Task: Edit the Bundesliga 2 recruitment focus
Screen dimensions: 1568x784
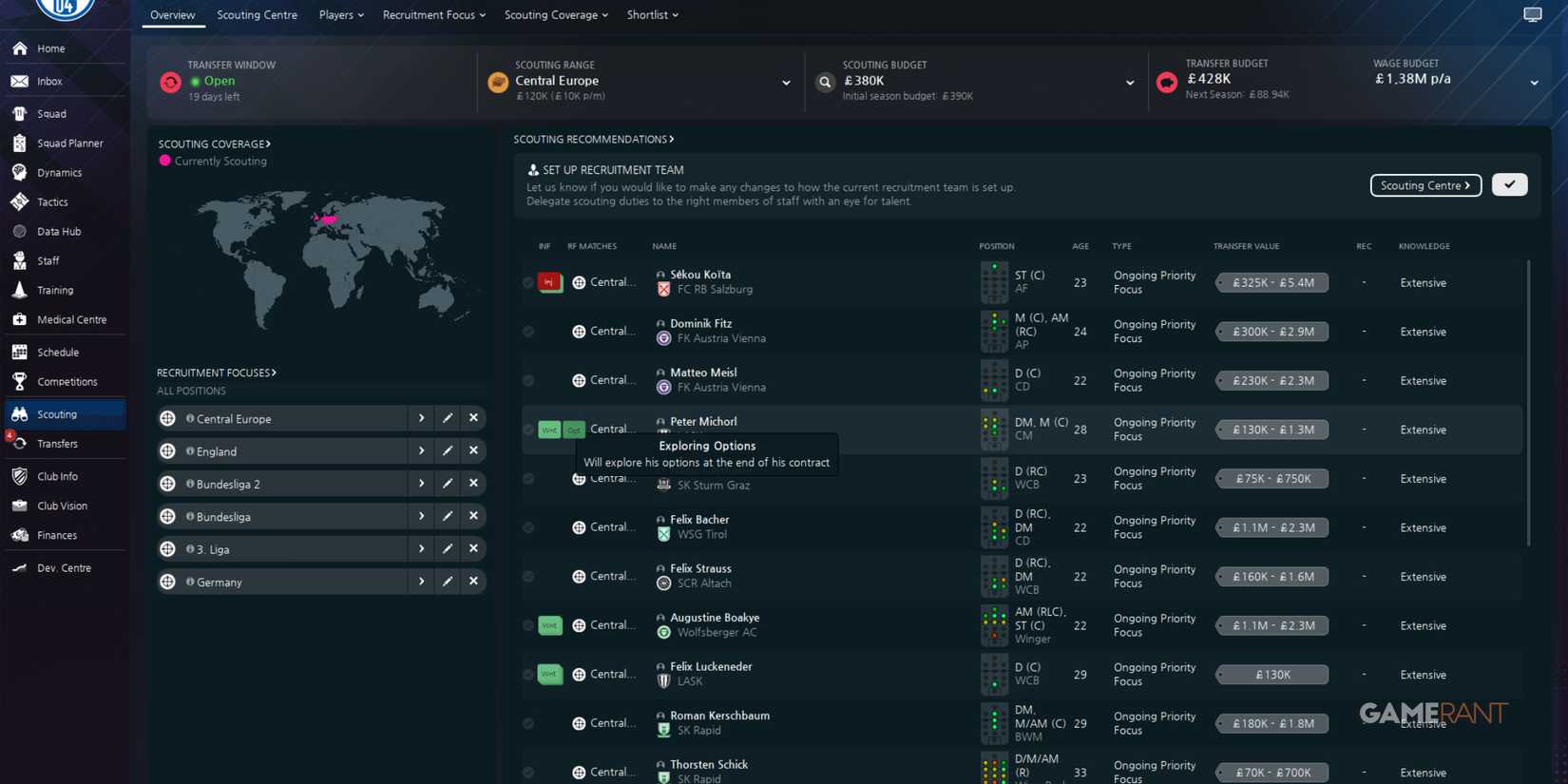Action: [x=448, y=484]
